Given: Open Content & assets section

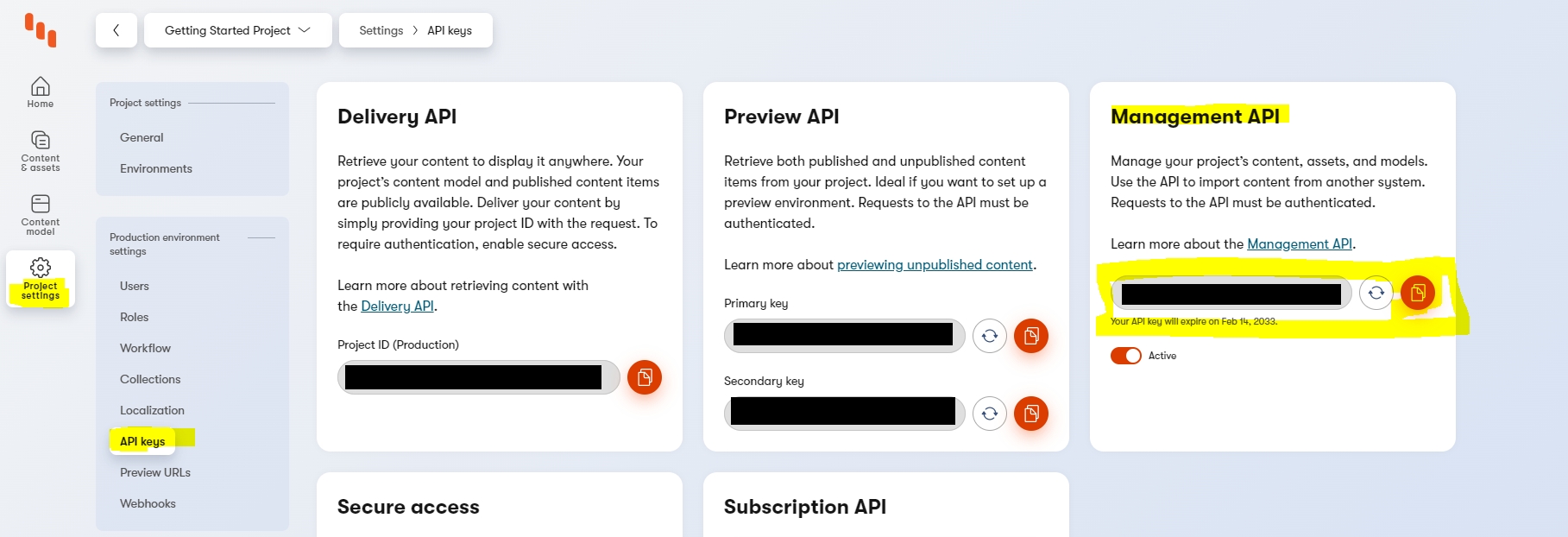Looking at the screenshot, I should tap(41, 150).
